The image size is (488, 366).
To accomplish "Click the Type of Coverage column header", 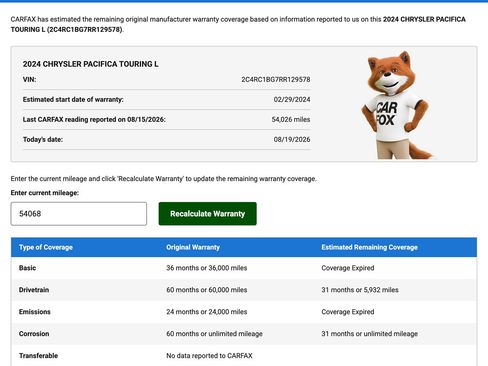I will (46, 247).
